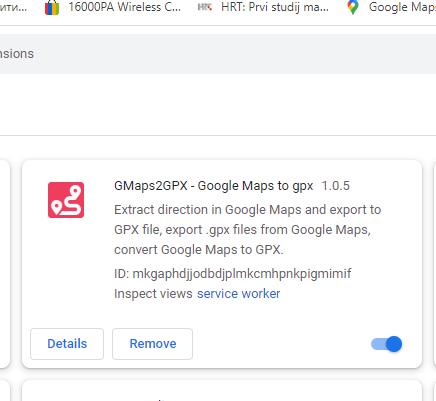Click the Google Maps pin favicon
Viewport: 436px width, 401px height.
pyautogui.click(x=353, y=7)
